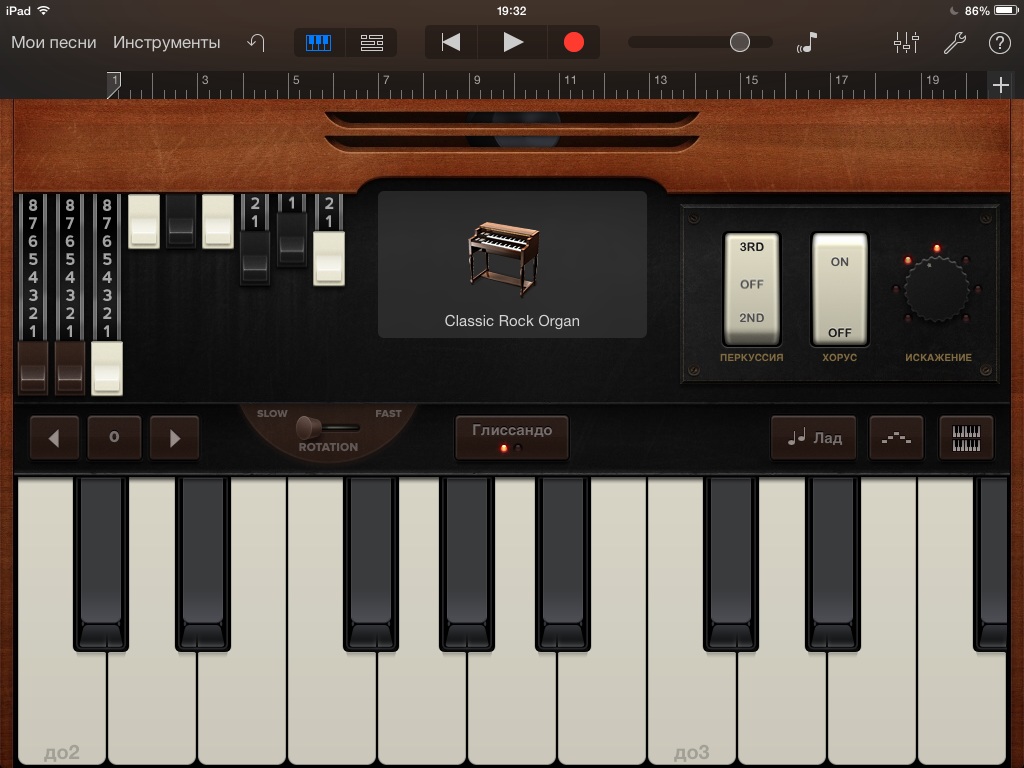The image size is (1024, 768).
Task: Play black key right of до2
Action: point(101,563)
